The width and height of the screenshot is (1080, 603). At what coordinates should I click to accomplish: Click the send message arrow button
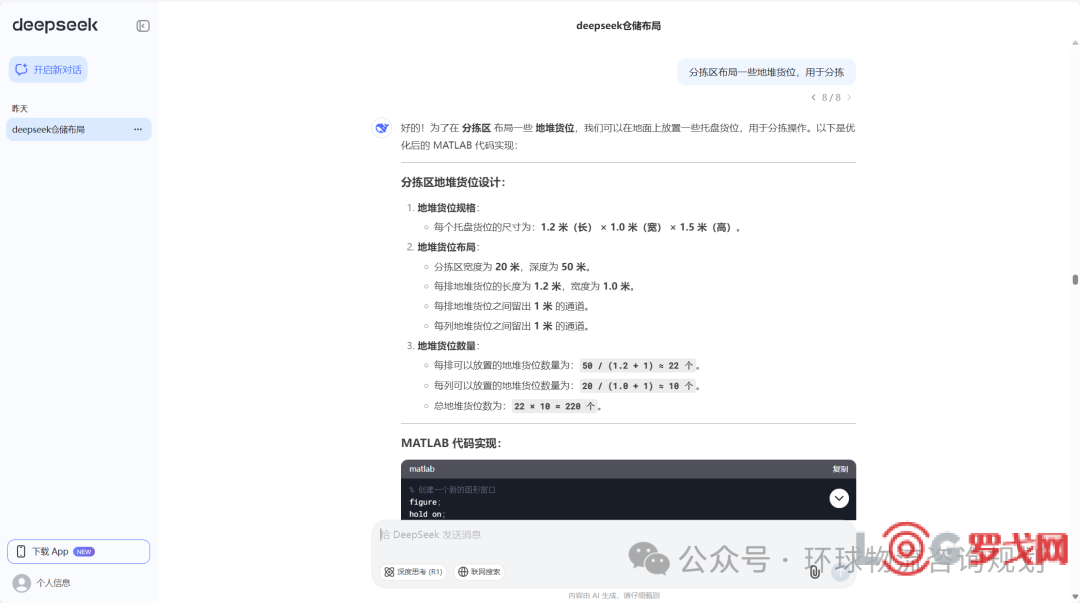tap(841, 572)
